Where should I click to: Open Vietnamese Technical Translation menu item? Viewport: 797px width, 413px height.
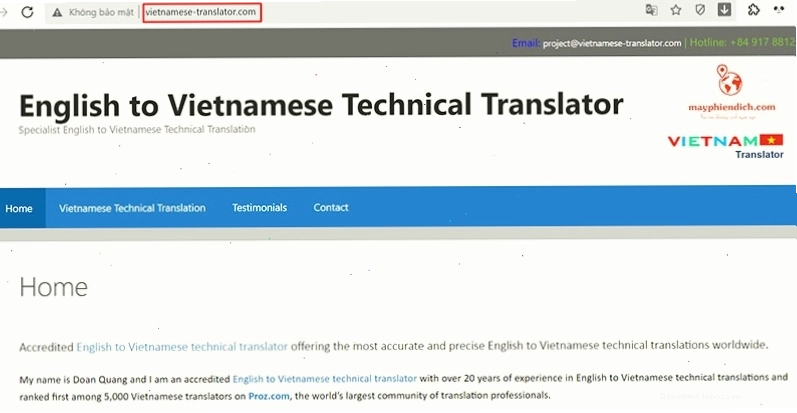[x=132, y=208]
